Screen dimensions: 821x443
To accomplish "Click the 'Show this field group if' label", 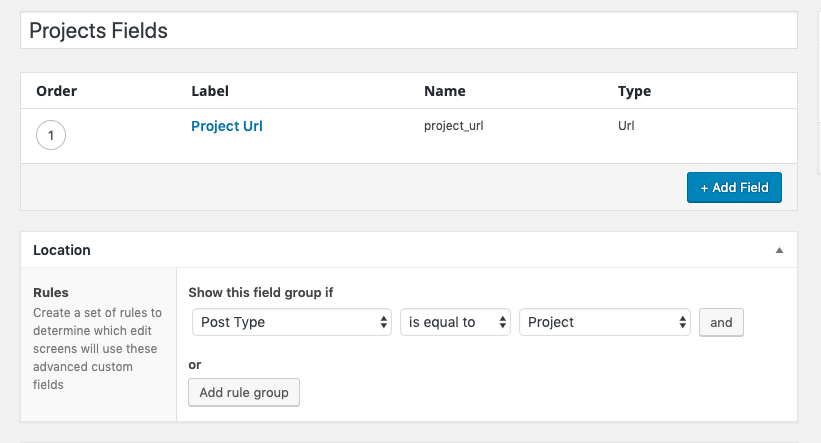I will (x=261, y=293).
